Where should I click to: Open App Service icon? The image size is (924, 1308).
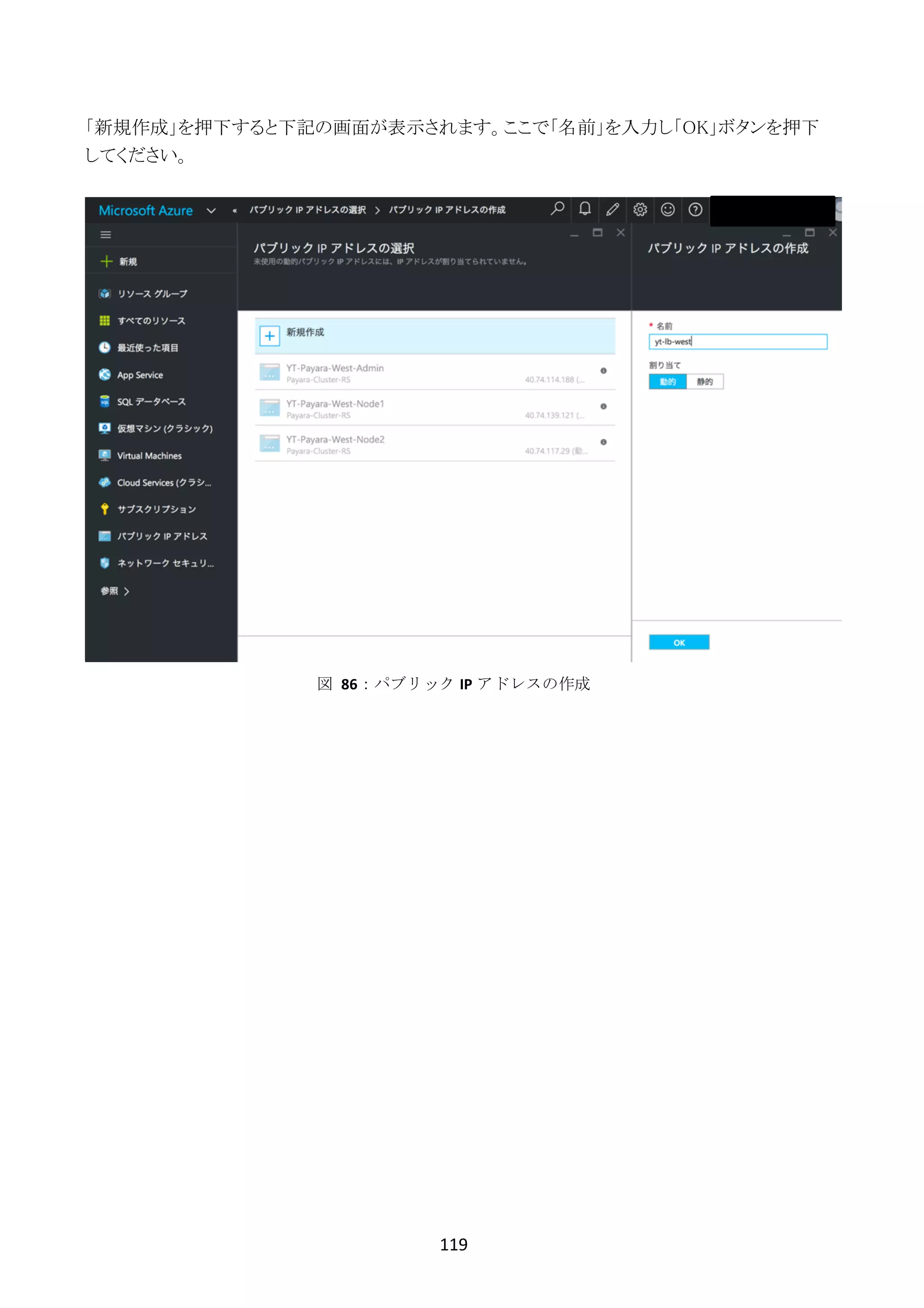point(105,374)
